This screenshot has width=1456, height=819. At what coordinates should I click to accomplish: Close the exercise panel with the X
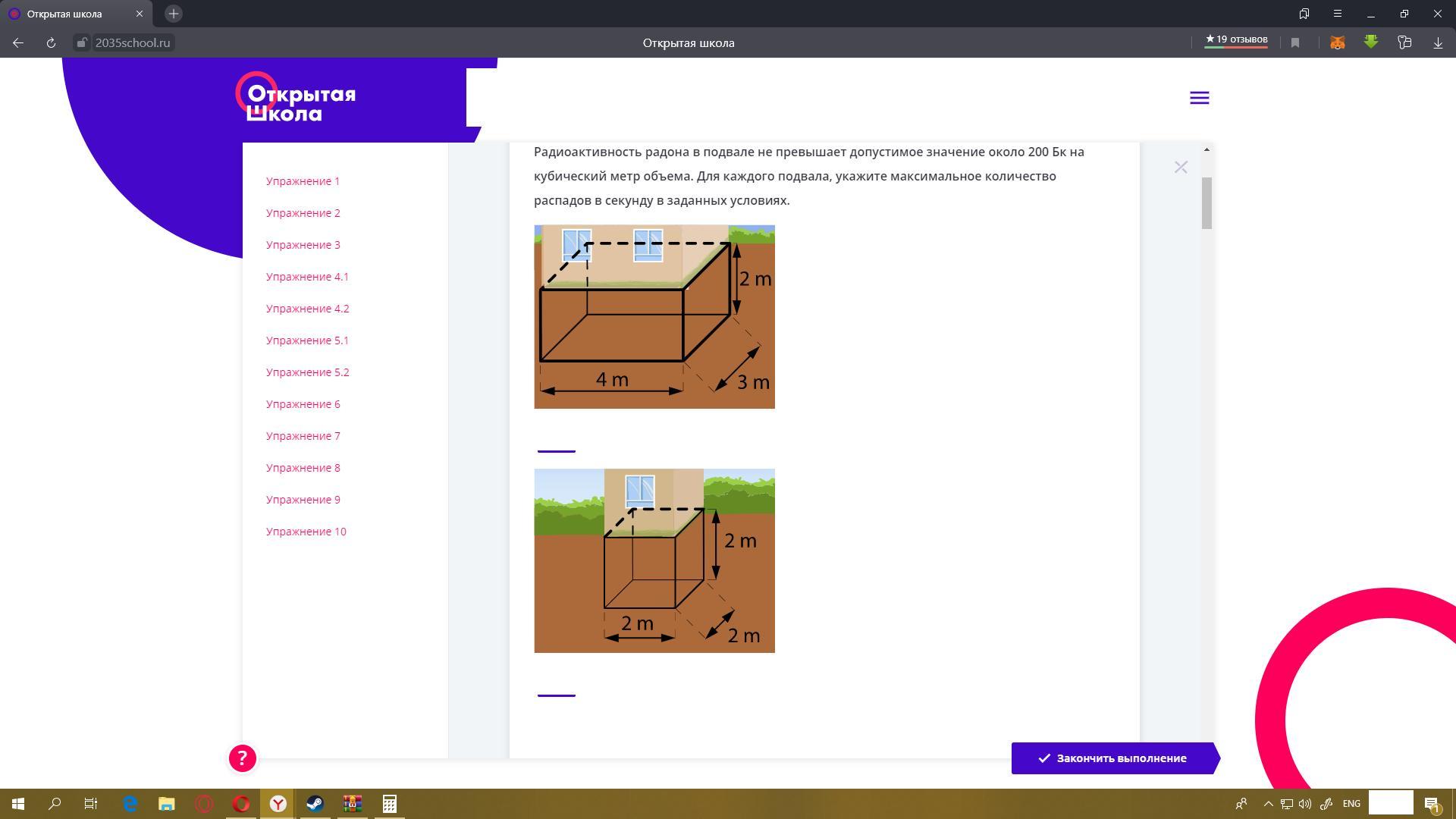tap(1181, 167)
